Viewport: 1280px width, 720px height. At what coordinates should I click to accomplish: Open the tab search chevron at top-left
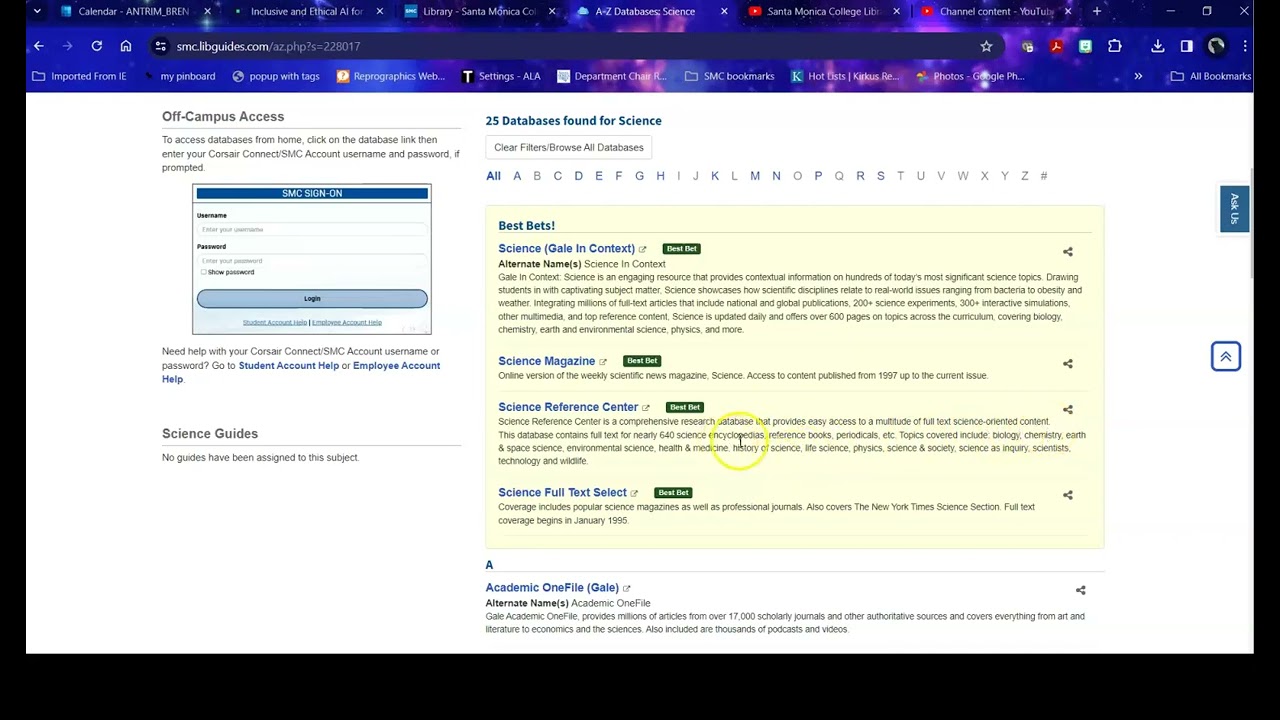pyautogui.click(x=37, y=12)
